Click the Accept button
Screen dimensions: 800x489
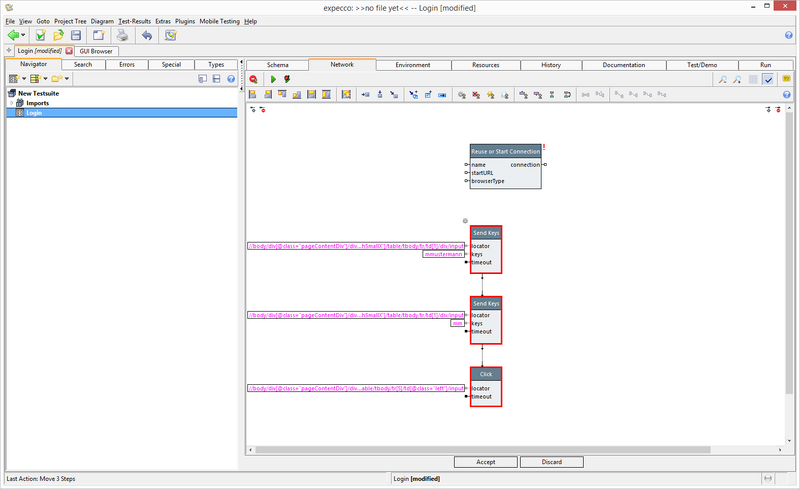[485, 462]
